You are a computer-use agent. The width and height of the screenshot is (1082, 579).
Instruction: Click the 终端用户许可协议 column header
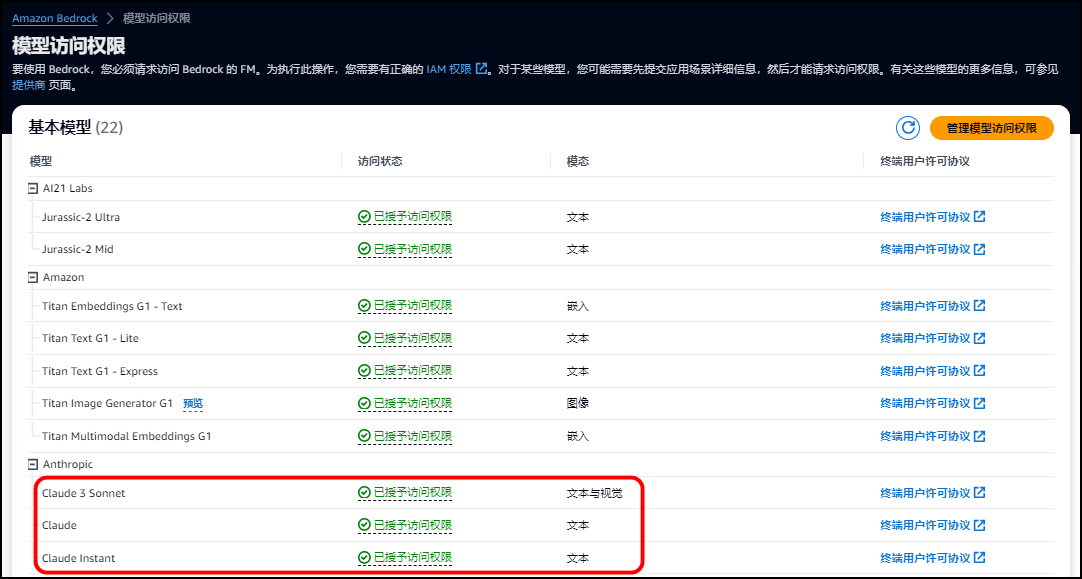(x=925, y=161)
